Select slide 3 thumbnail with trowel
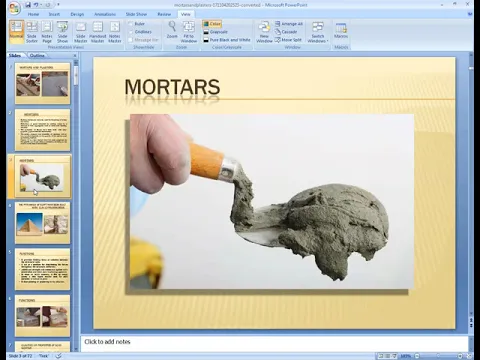 [x=42, y=177]
